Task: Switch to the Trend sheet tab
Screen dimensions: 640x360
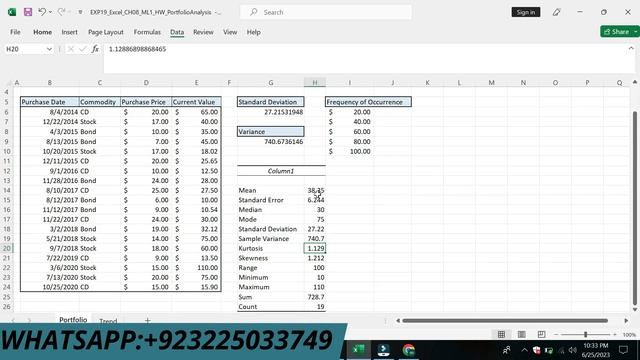Action: pyautogui.click(x=108, y=321)
